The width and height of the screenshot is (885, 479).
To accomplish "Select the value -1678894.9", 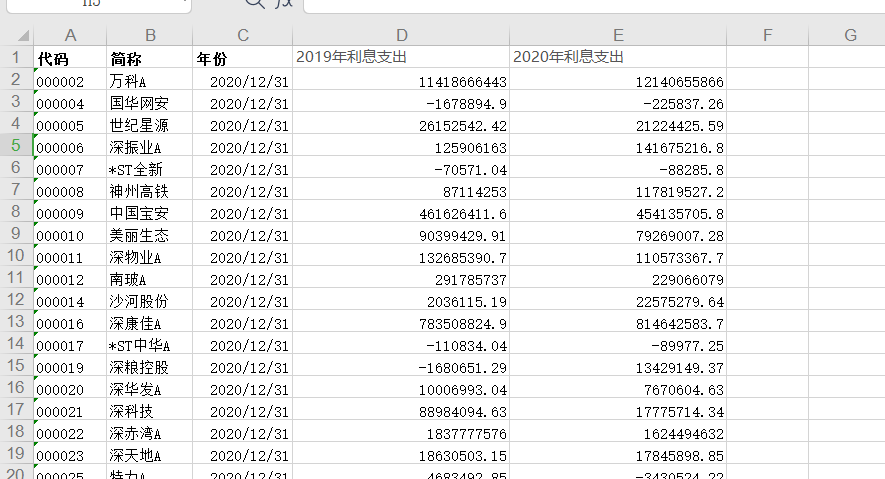I will tap(401, 101).
